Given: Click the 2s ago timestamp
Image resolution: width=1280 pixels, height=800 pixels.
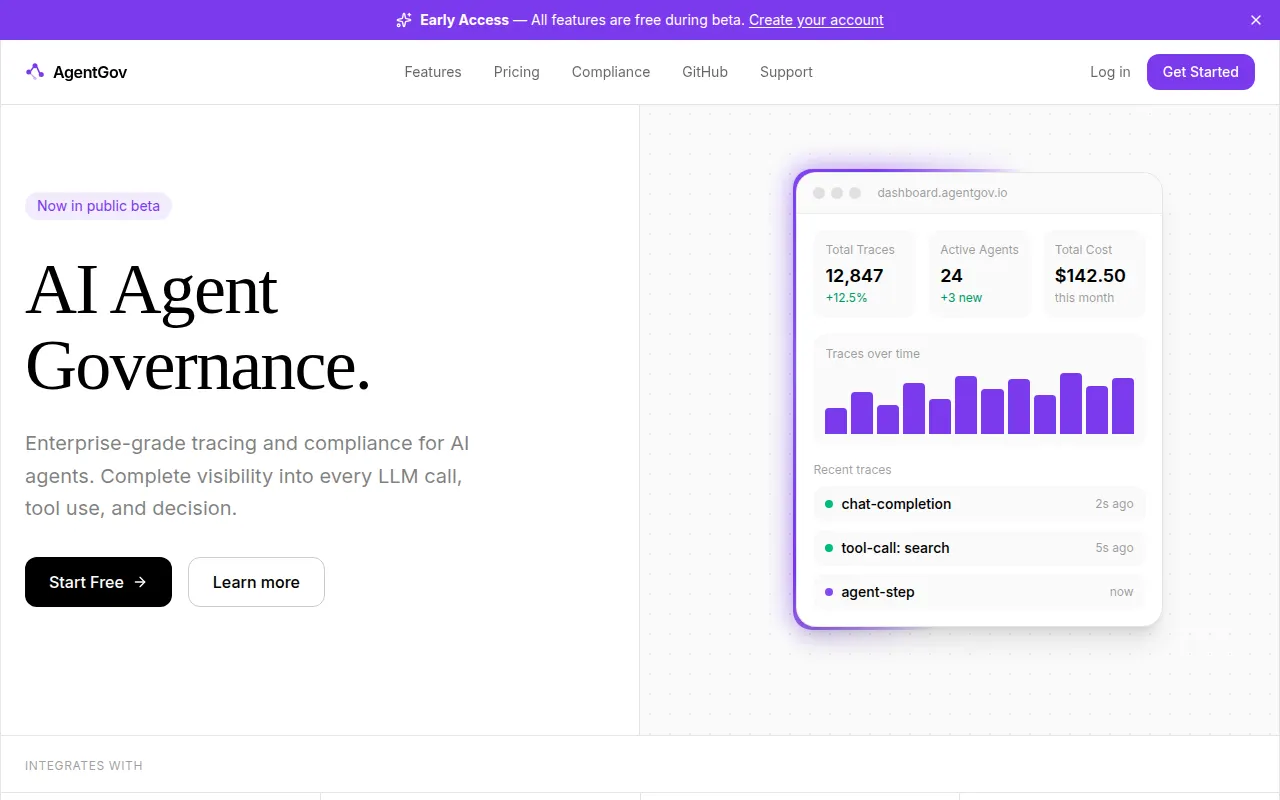Looking at the screenshot, I should coord(1114,504).
